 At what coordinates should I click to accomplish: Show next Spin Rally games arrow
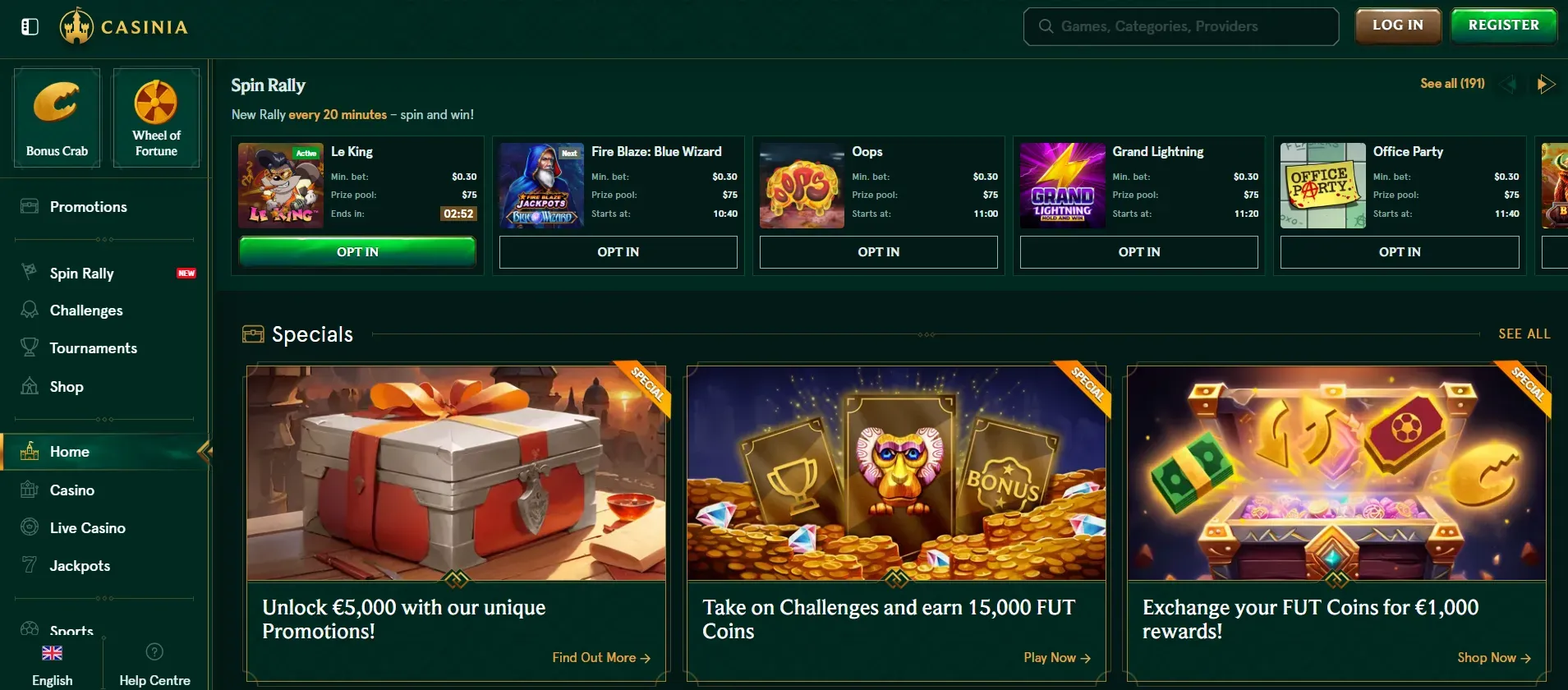click(1546, 84)
